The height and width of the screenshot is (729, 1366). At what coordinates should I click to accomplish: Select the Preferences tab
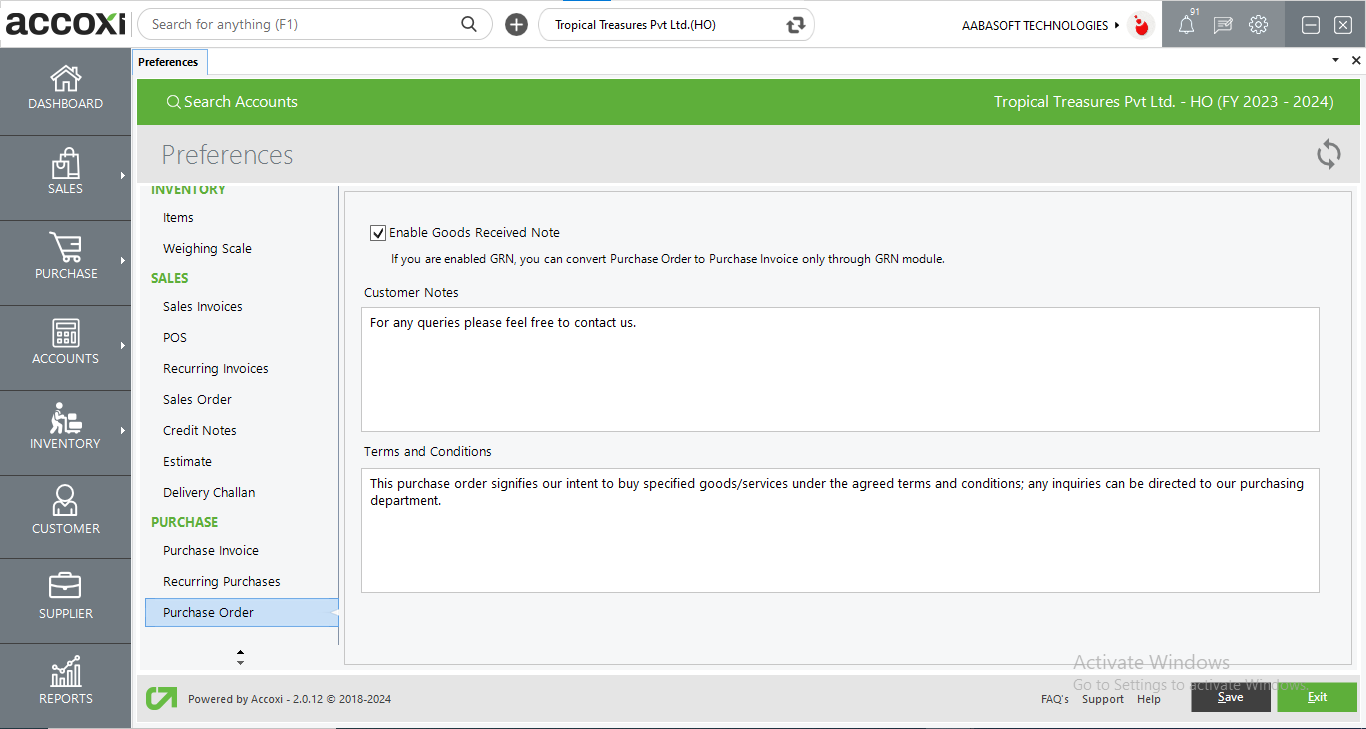click(168, 62)
